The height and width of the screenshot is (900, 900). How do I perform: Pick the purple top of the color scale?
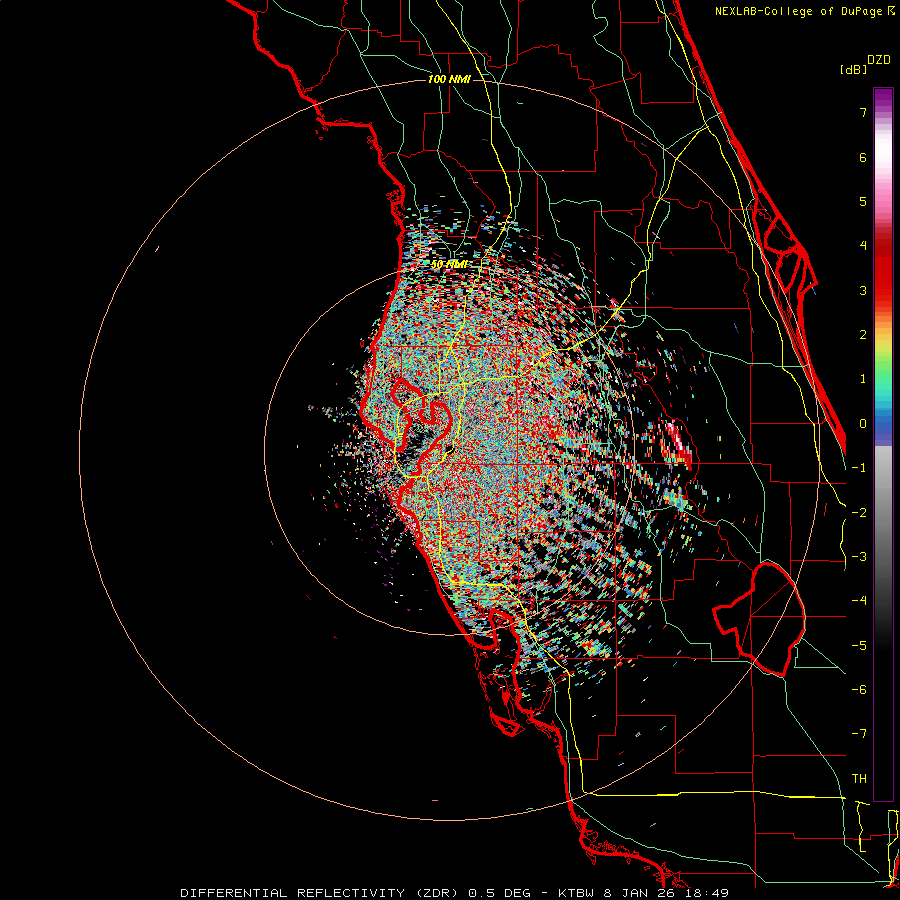pos(883,96)
